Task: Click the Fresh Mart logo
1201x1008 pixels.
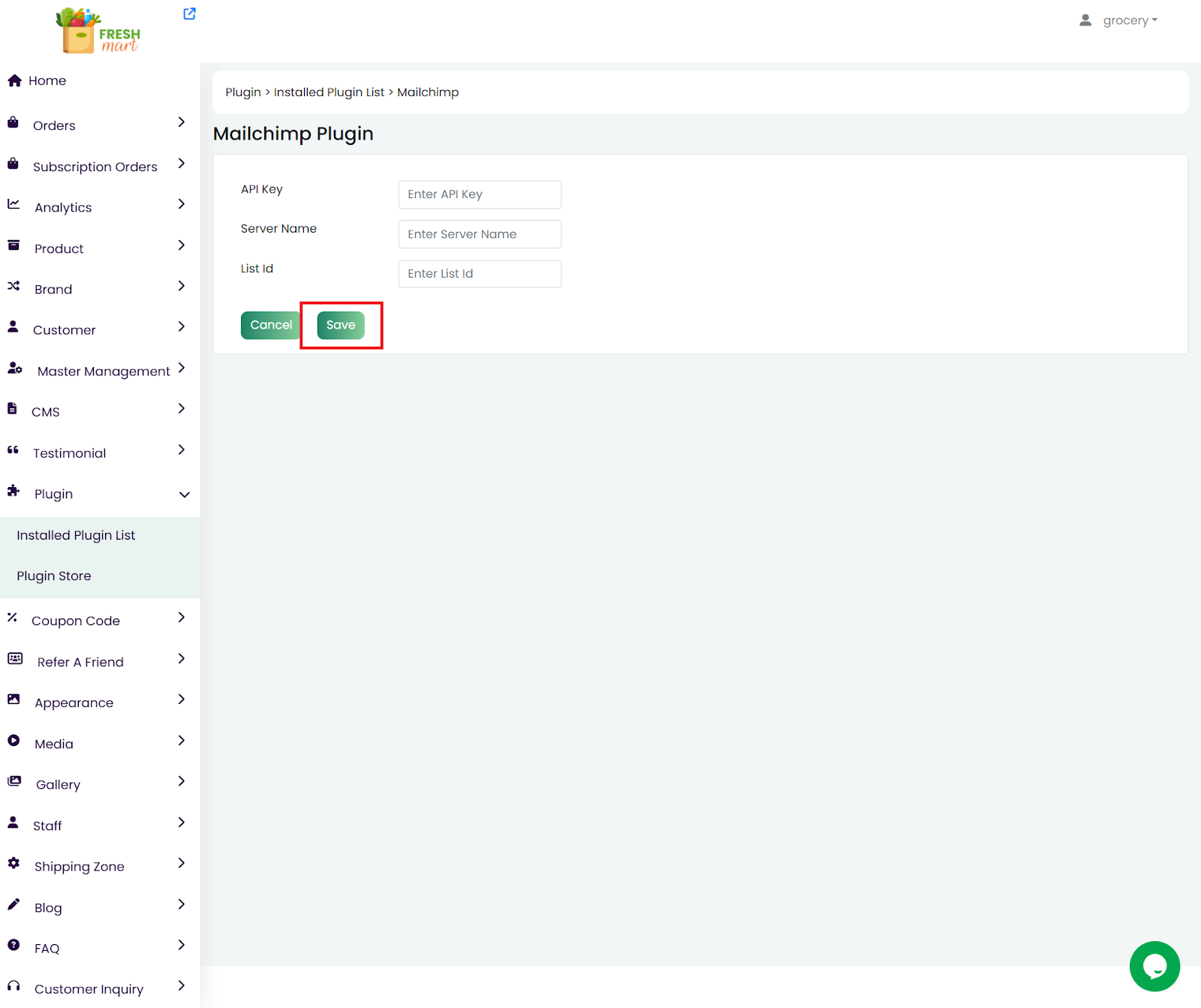Action: pos(98,31)
